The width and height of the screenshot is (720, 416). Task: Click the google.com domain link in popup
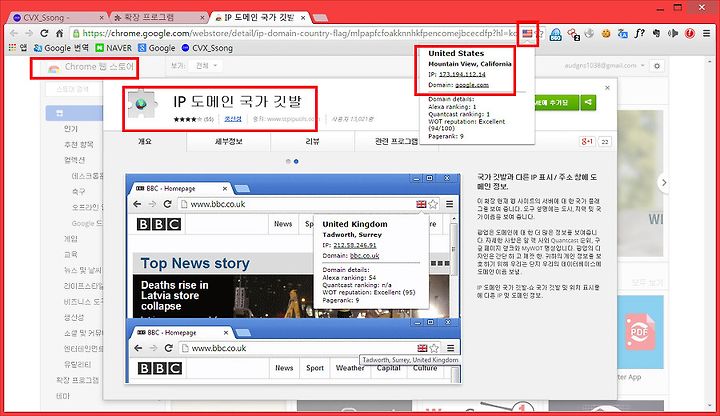pos(472,85)
